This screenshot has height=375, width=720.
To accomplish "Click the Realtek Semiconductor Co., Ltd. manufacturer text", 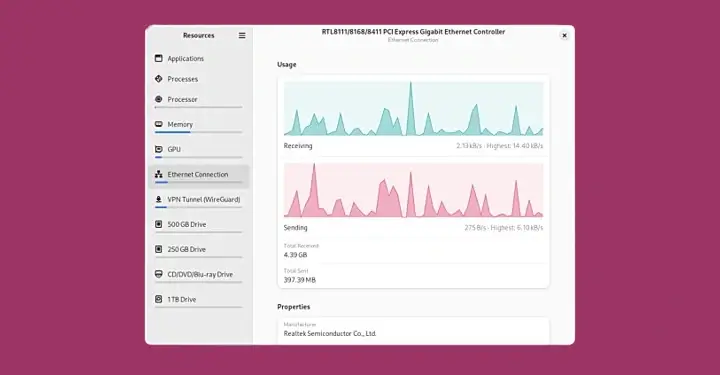I will (330, 334).
